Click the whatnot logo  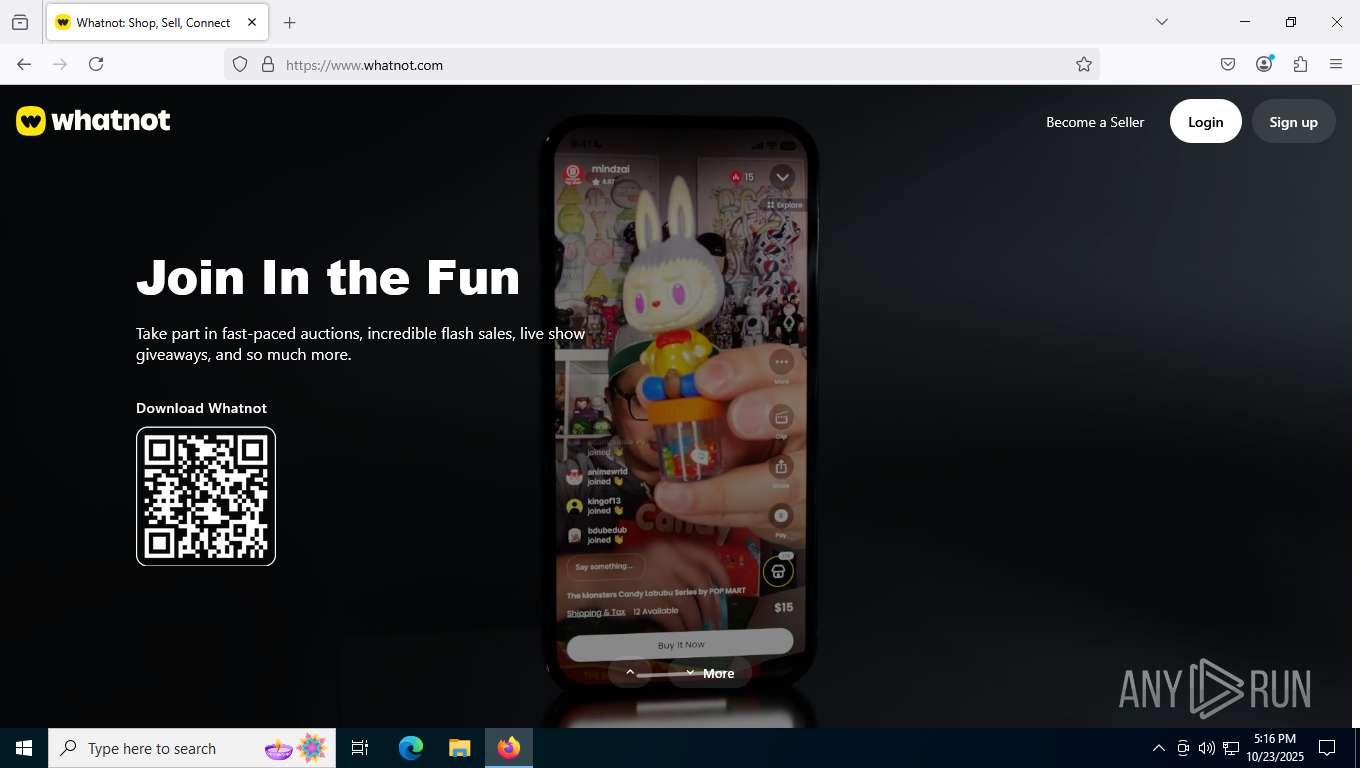click(x=93, y=121)
